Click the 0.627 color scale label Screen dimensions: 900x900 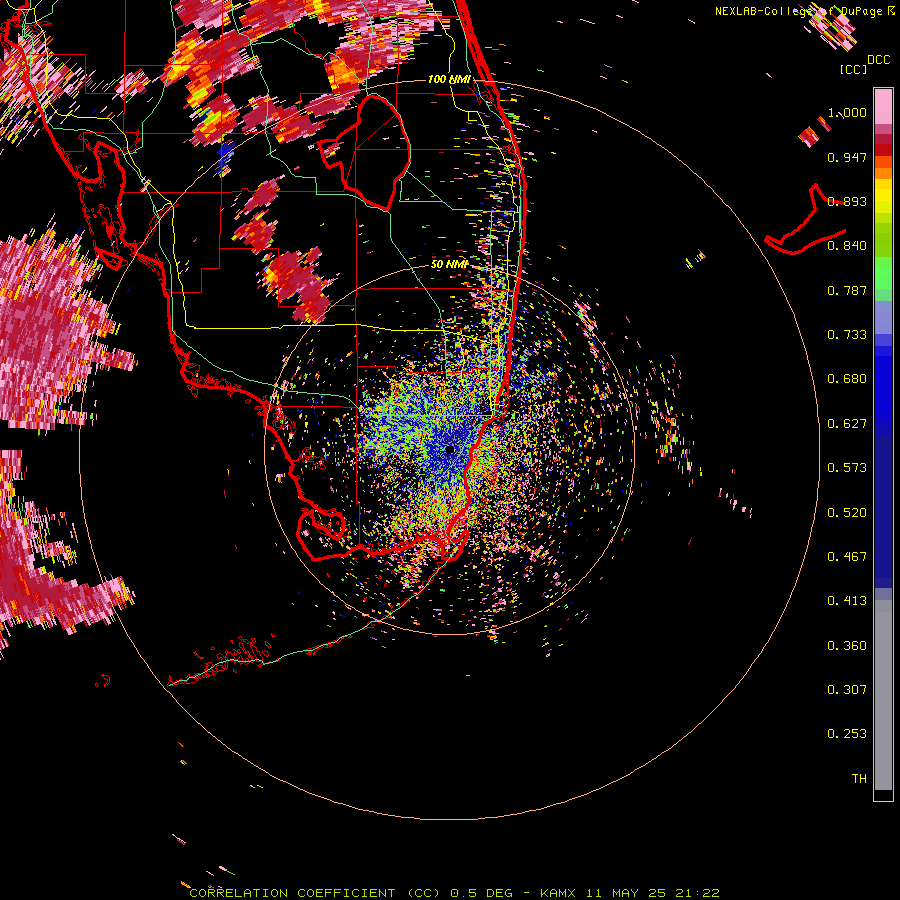pos(847,424)
